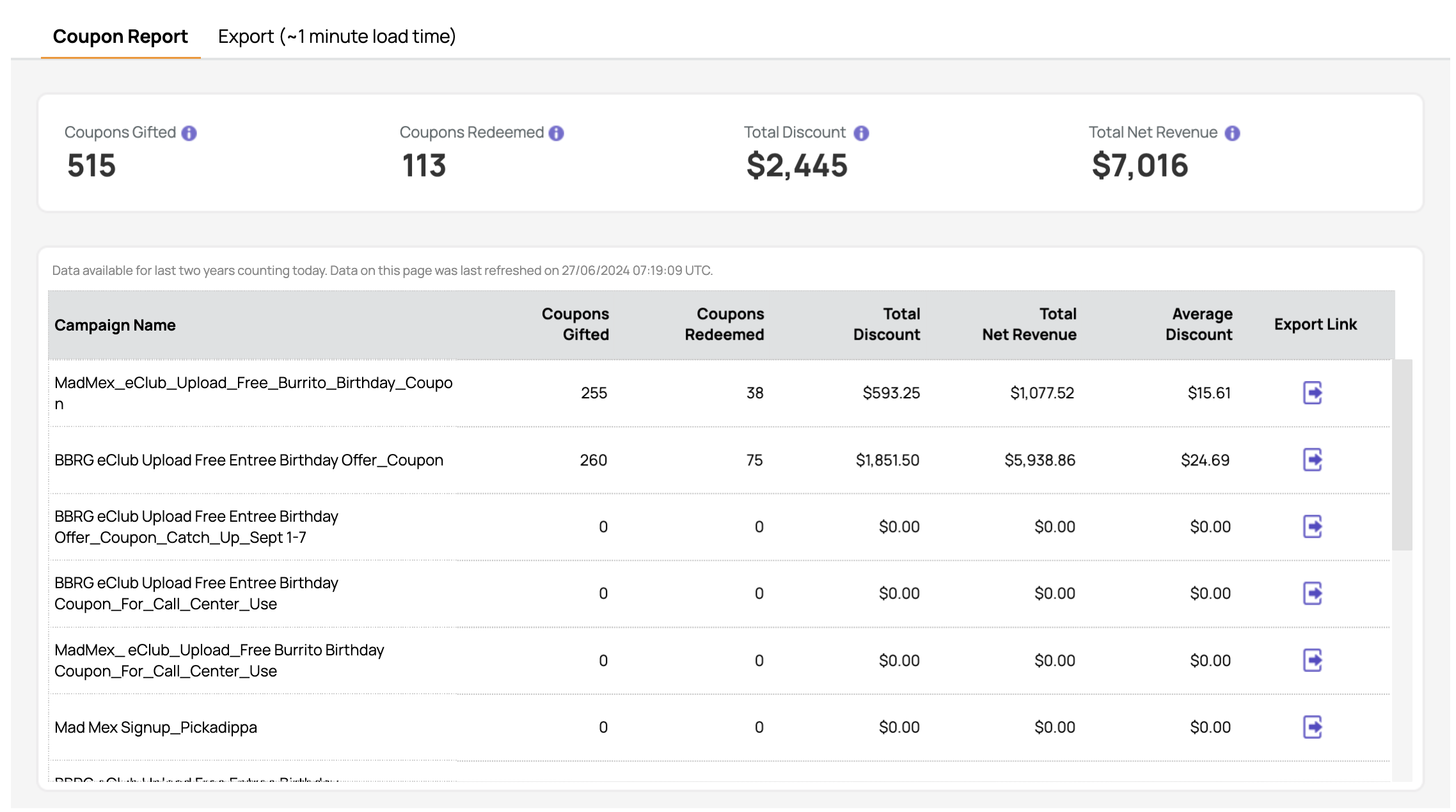Switch to the Coupon Report tab
Screen dimensions: 1456x812
pos(120,36)
